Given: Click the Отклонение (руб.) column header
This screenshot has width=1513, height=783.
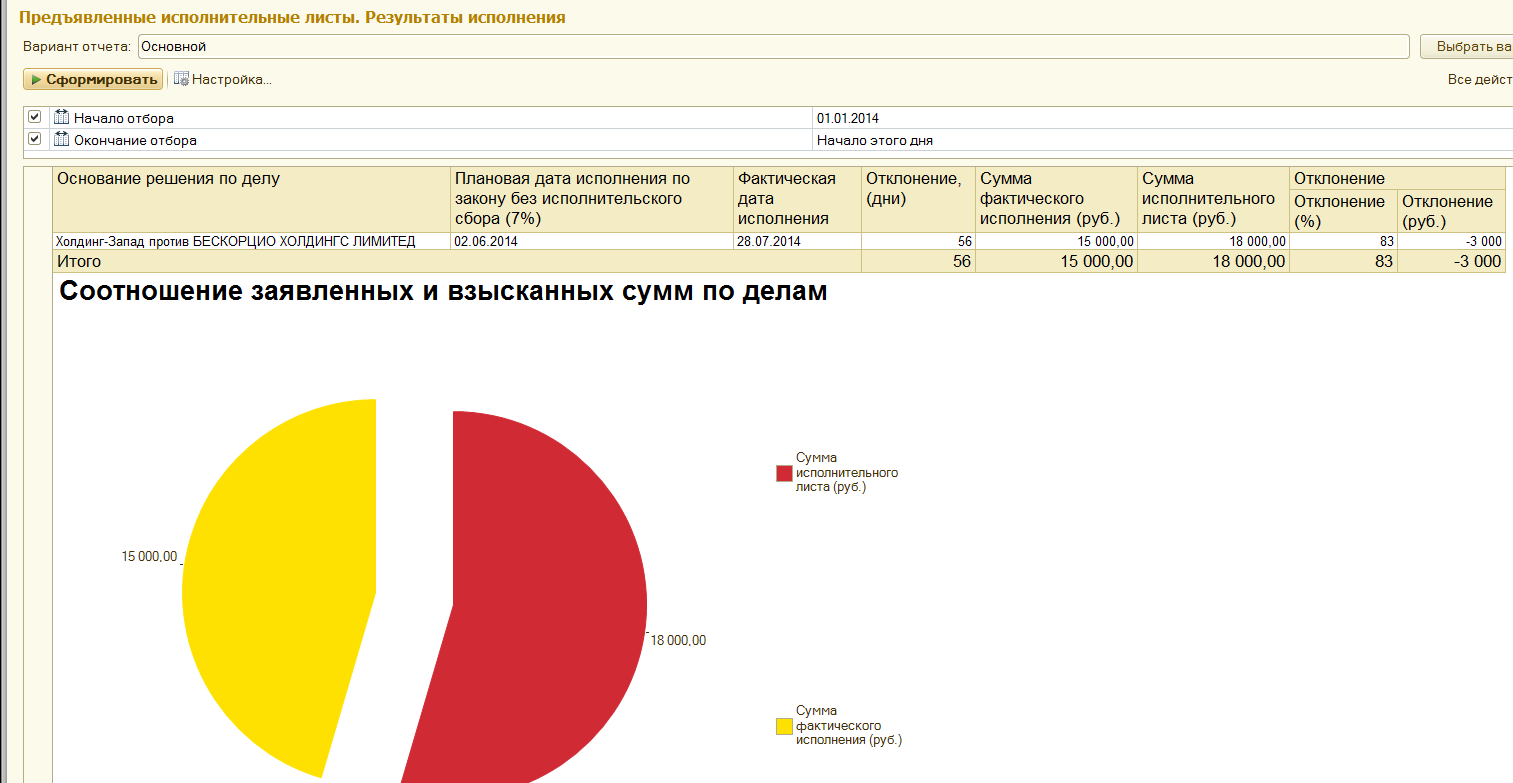Looking at the screenshot, I should pyautogui.click(x=1451, y=211).
